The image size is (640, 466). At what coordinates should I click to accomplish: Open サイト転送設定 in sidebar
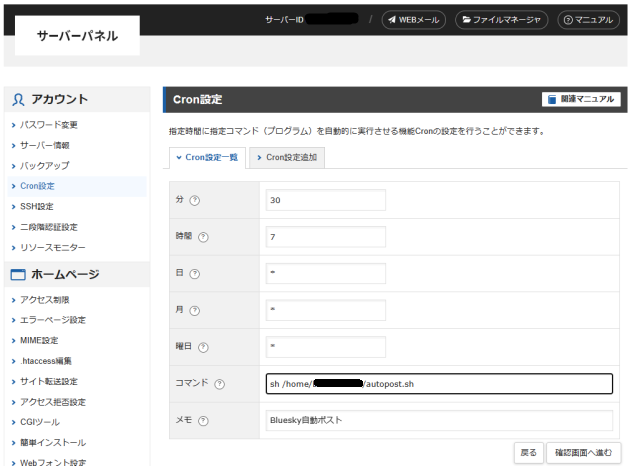point(49,382)
